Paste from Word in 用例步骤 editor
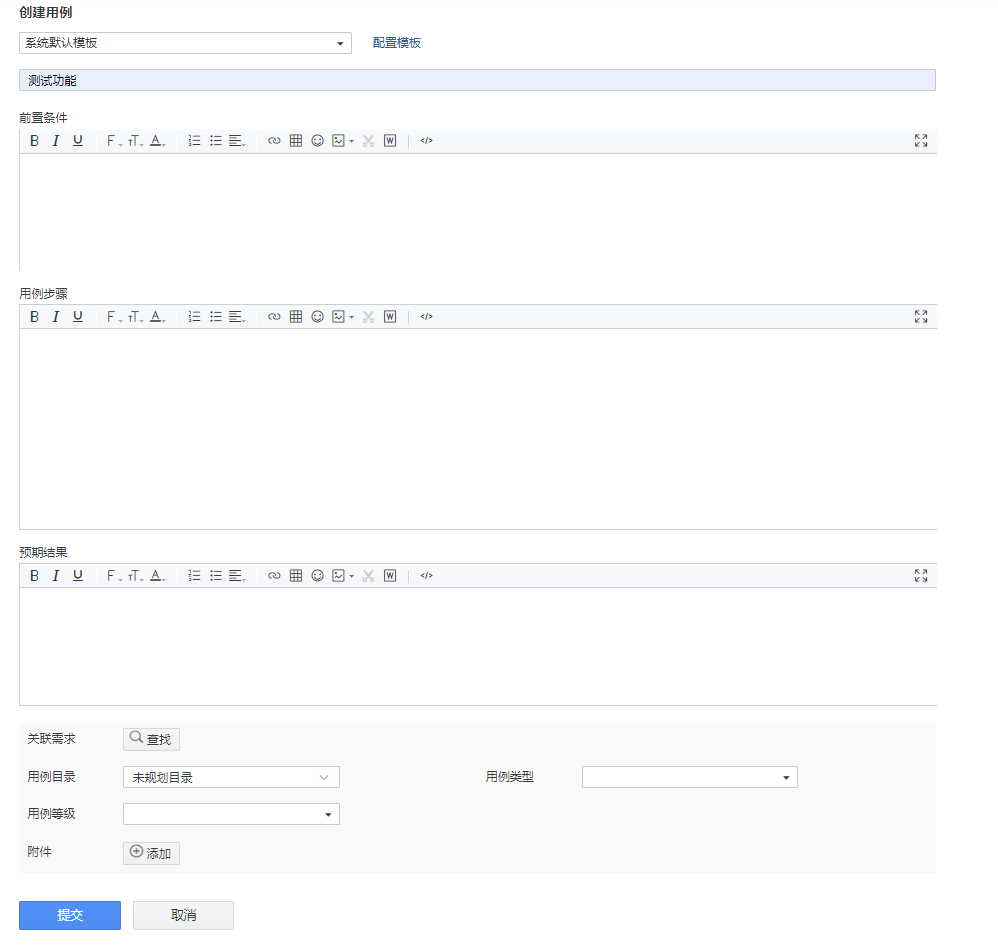This screenshot has width=998, height=946. click(x=390, y=316)
